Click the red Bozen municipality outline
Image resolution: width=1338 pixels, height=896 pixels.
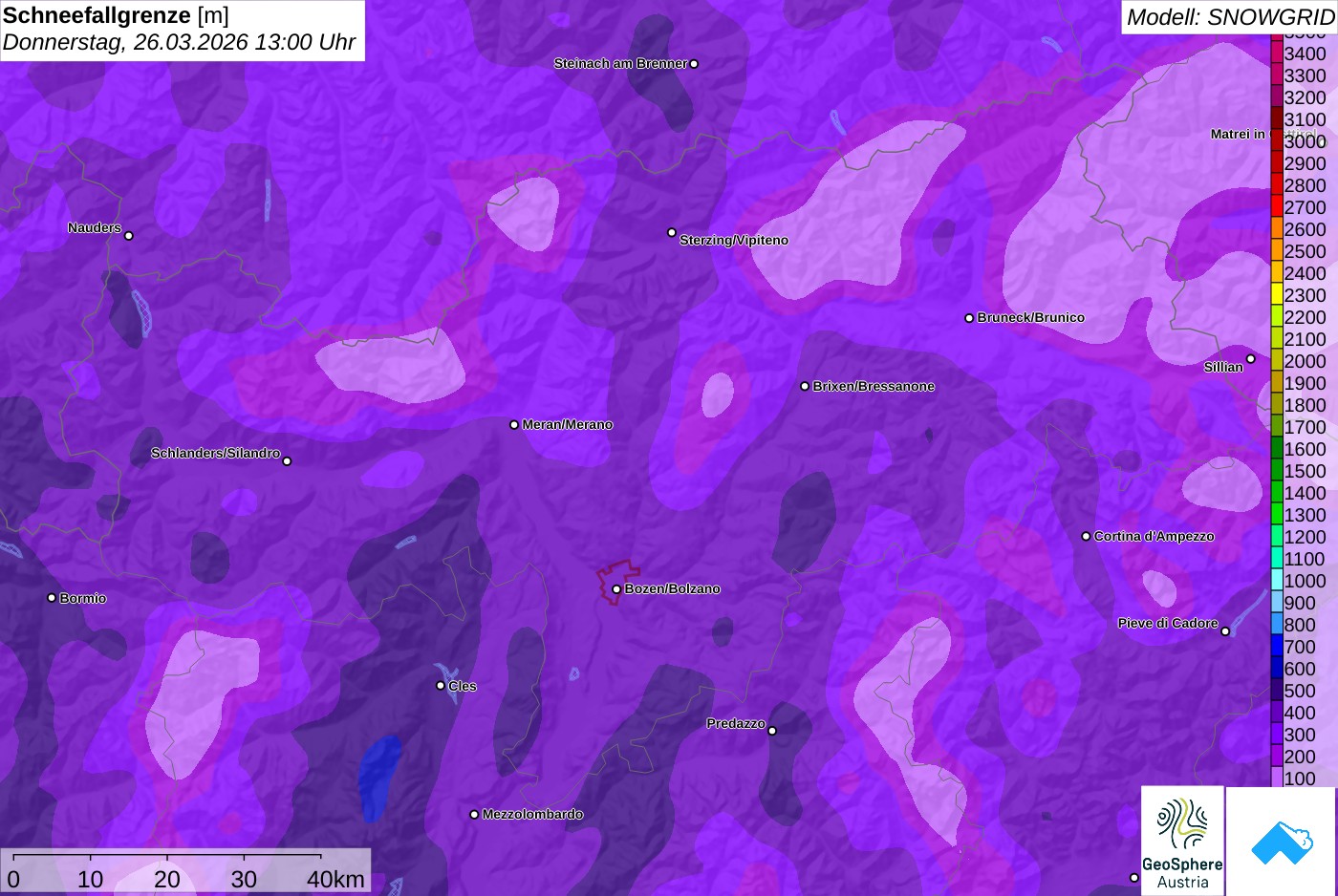click(x=617, y=582)
